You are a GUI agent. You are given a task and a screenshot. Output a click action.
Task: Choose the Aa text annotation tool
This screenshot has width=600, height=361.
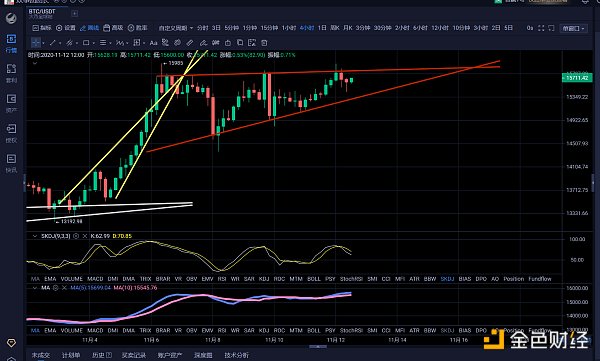(x=153, y=43)
